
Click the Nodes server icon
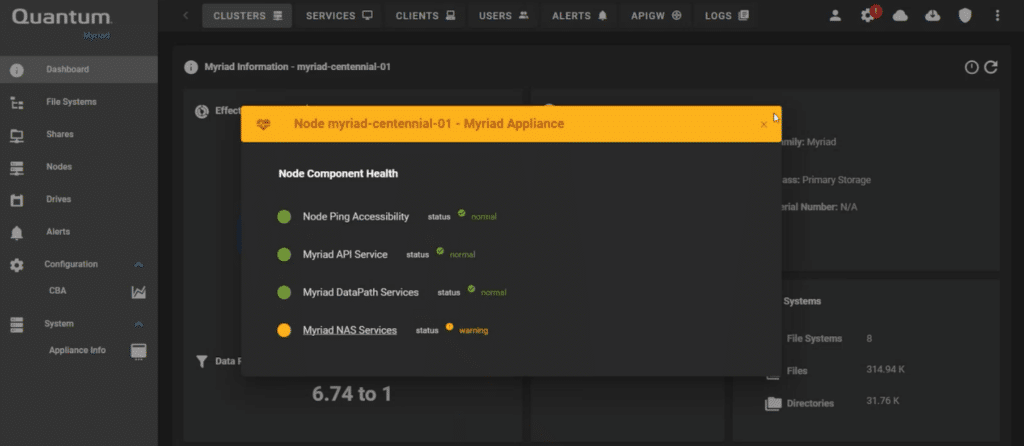(x=17, y=168)
